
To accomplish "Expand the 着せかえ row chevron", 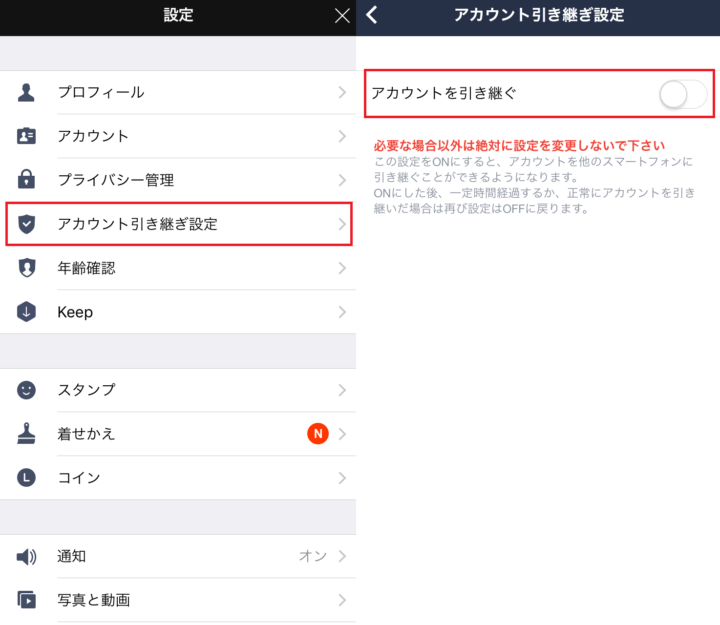I will (x=342, y=434).
